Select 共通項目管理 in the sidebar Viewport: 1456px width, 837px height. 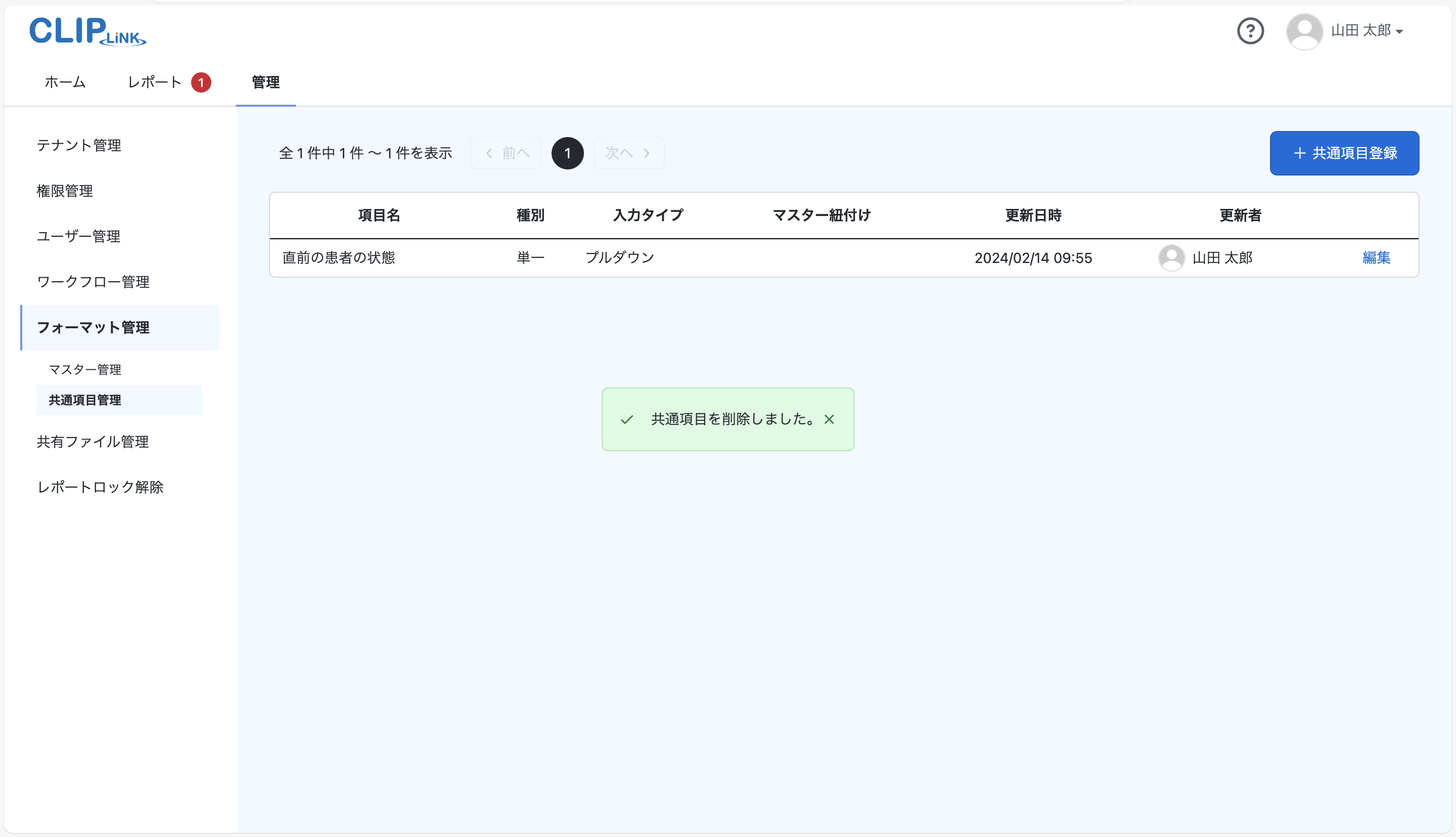84,400
